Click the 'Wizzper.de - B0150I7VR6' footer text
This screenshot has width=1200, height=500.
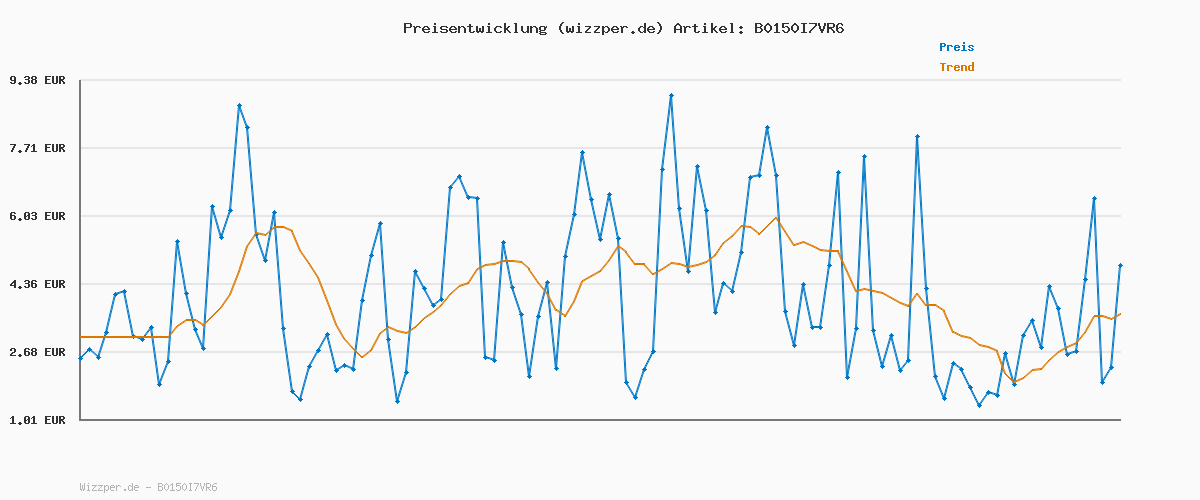[148, 487]
